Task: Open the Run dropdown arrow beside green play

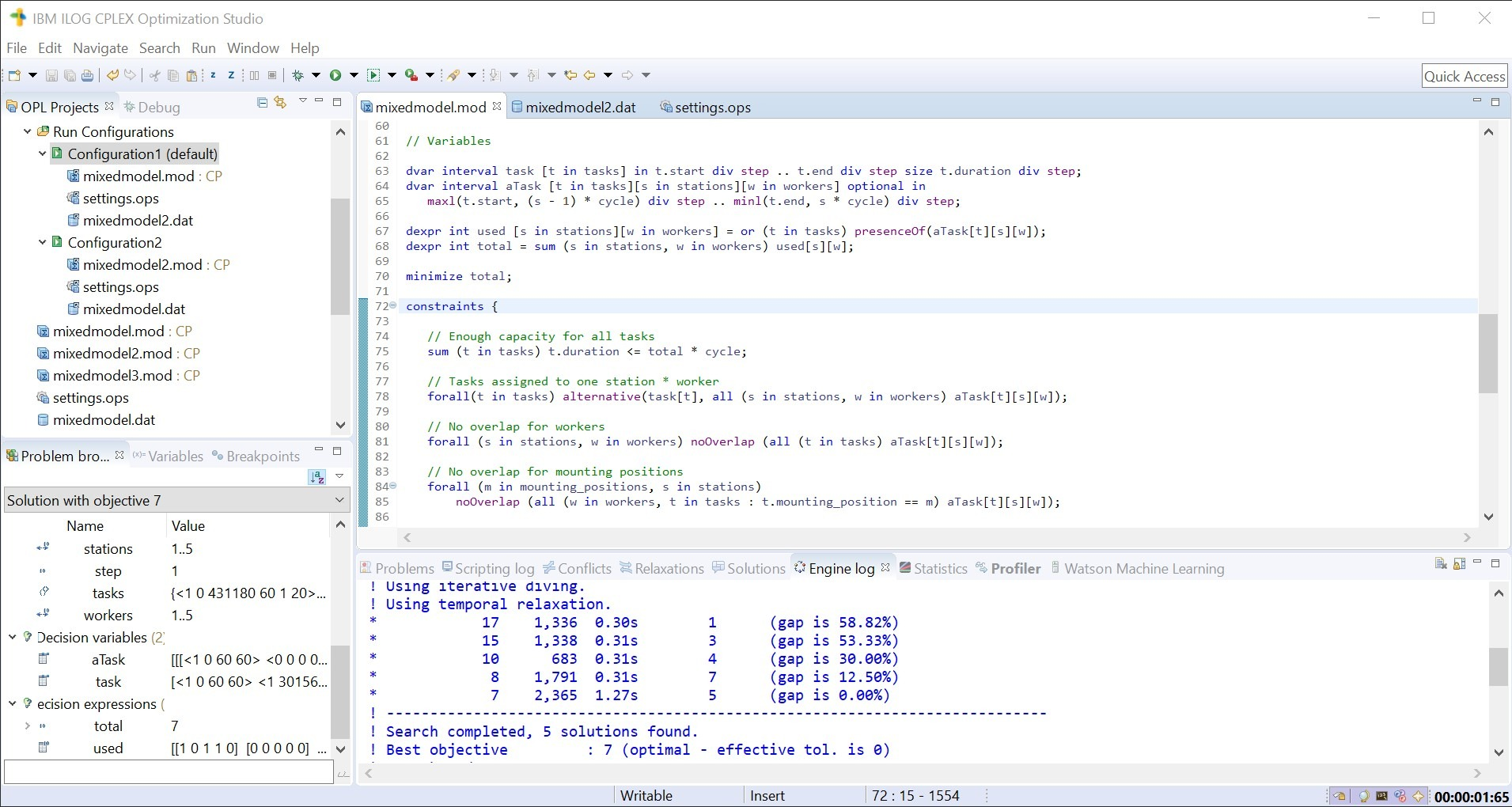Action: pyautogui.click(x=354, y=75)
